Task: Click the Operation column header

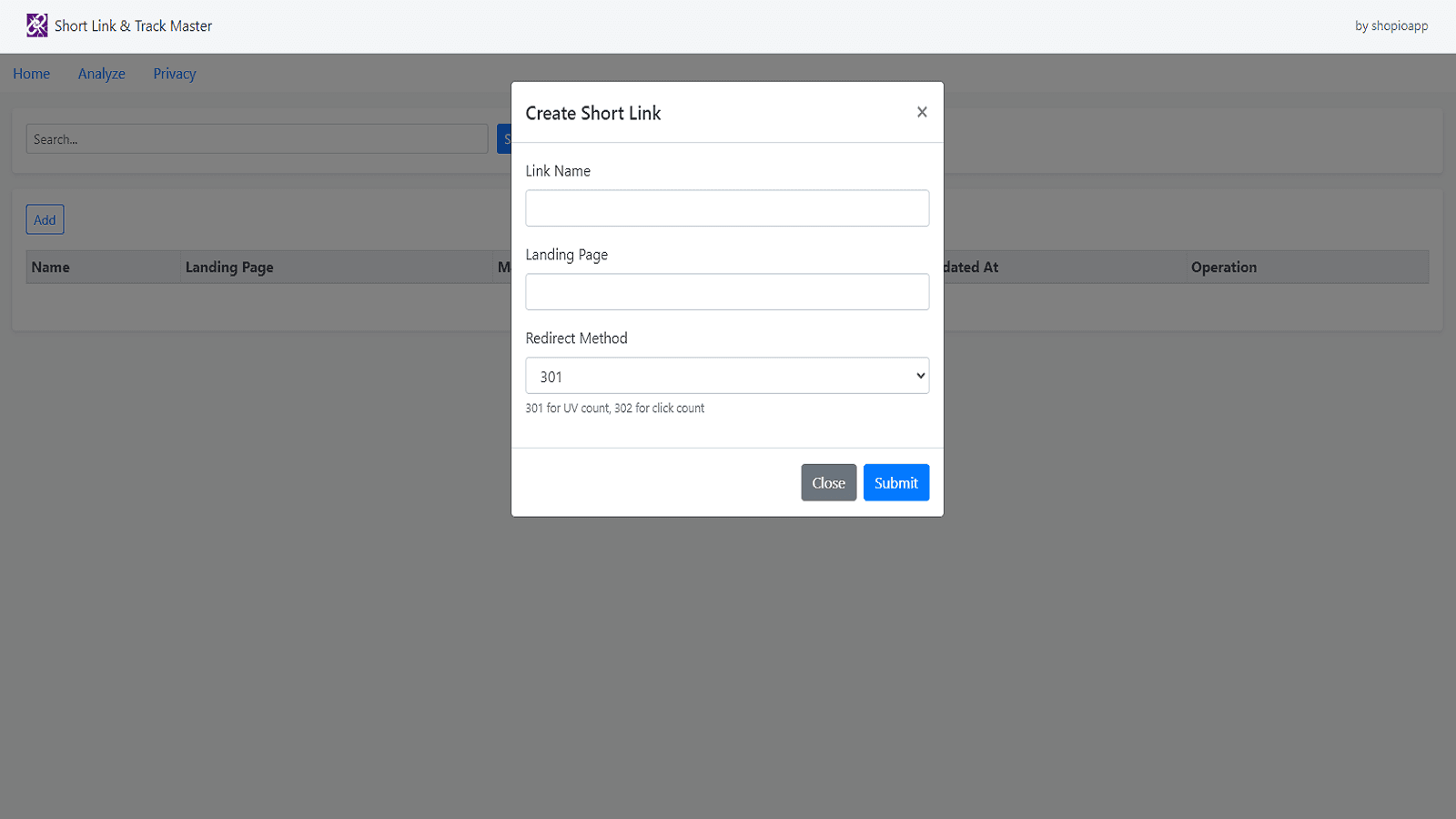Action: coord(1223,267)
